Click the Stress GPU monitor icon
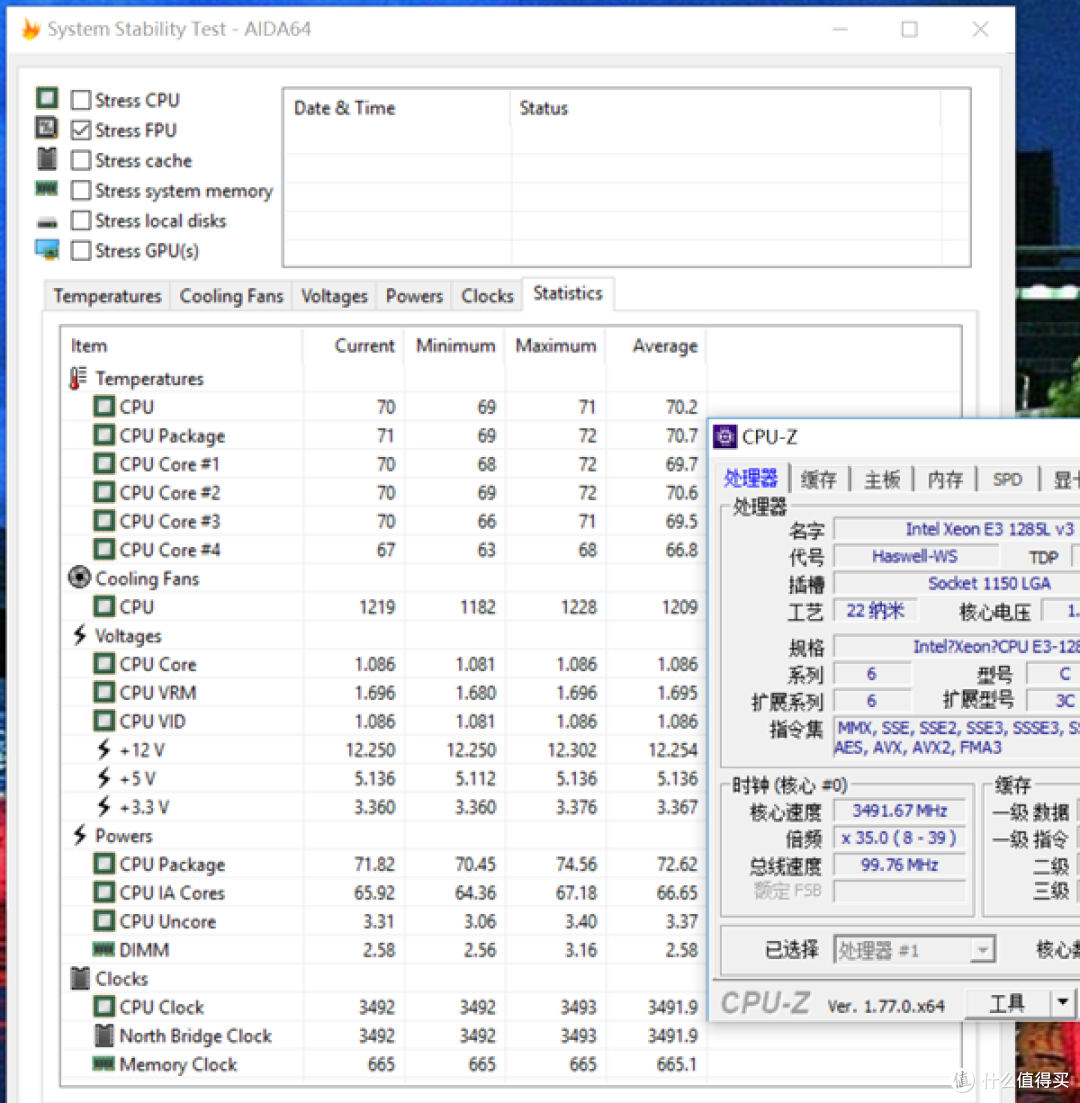 point(47,250)
